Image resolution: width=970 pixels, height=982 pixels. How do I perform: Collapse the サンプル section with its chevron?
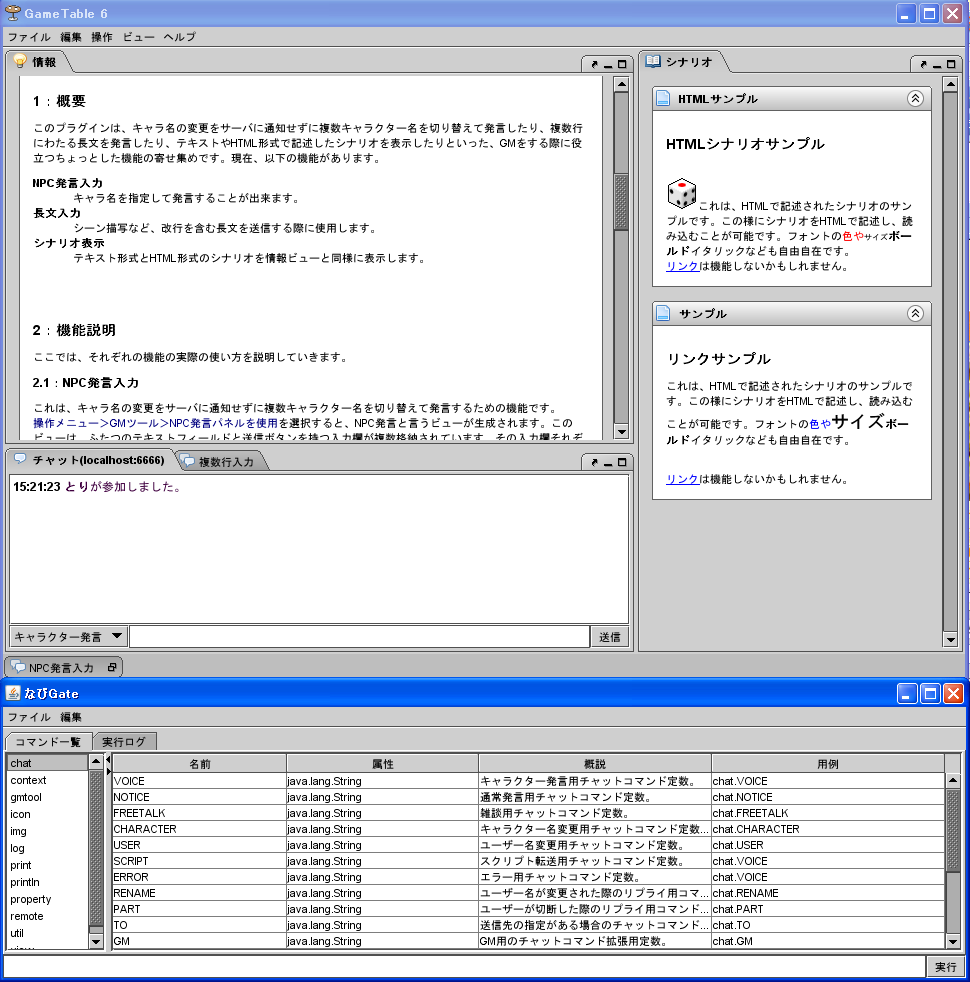coord(915,313)
